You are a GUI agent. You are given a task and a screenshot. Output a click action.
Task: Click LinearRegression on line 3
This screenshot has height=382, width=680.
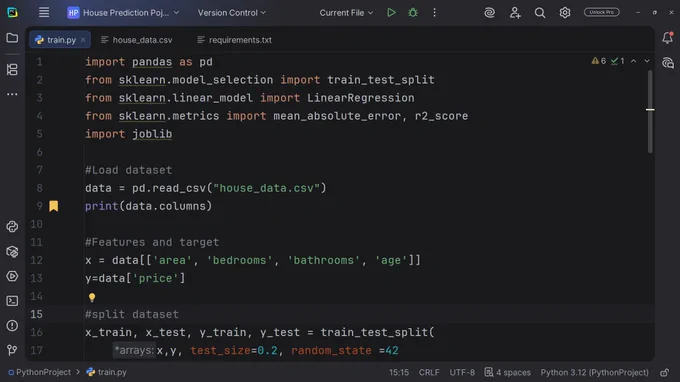(x=360, y=98)
